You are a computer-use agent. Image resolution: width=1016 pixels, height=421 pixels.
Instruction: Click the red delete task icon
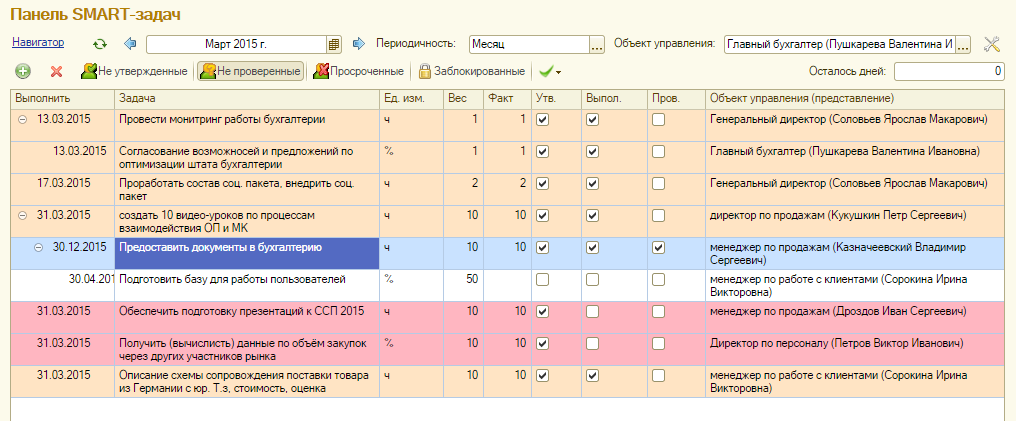point(56,72)
